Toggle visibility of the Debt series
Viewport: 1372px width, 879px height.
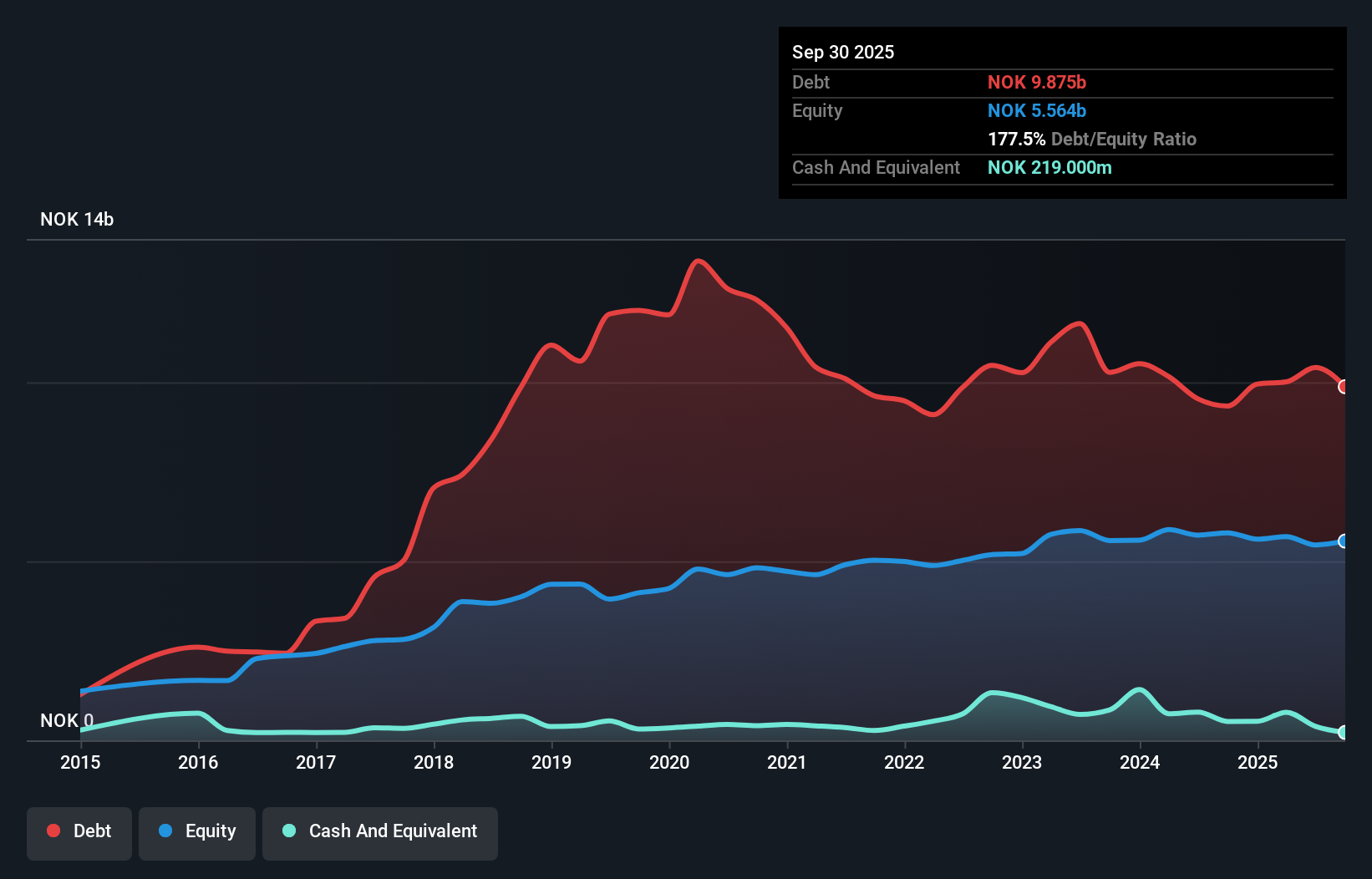coord(79,831)
